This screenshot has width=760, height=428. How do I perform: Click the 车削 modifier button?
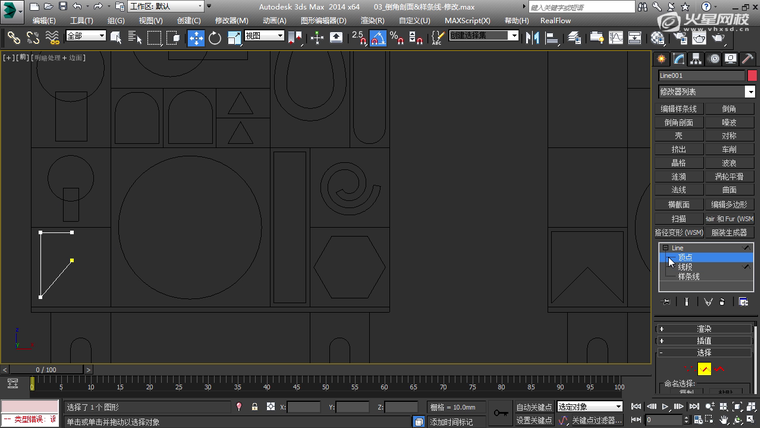(x=729, y=149)
